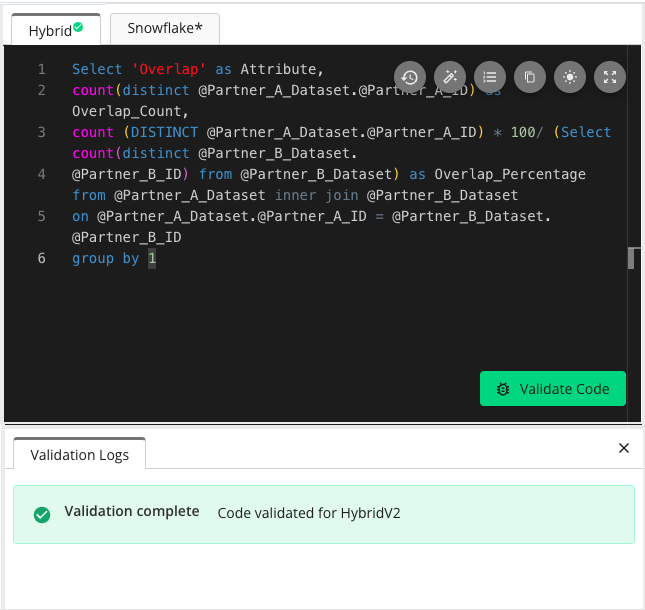Select the Validation Logs tab
This screenshot has width=645, height=610.
pyautogui.click(x=79, y=455)
